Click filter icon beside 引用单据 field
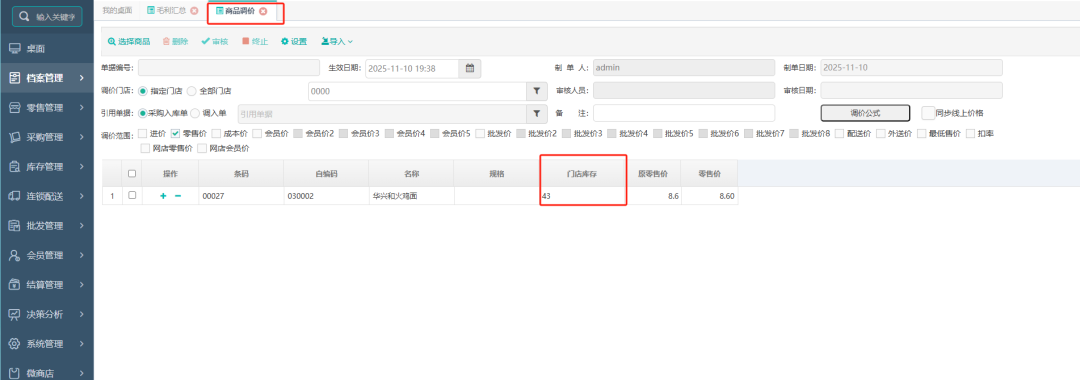 537,113
